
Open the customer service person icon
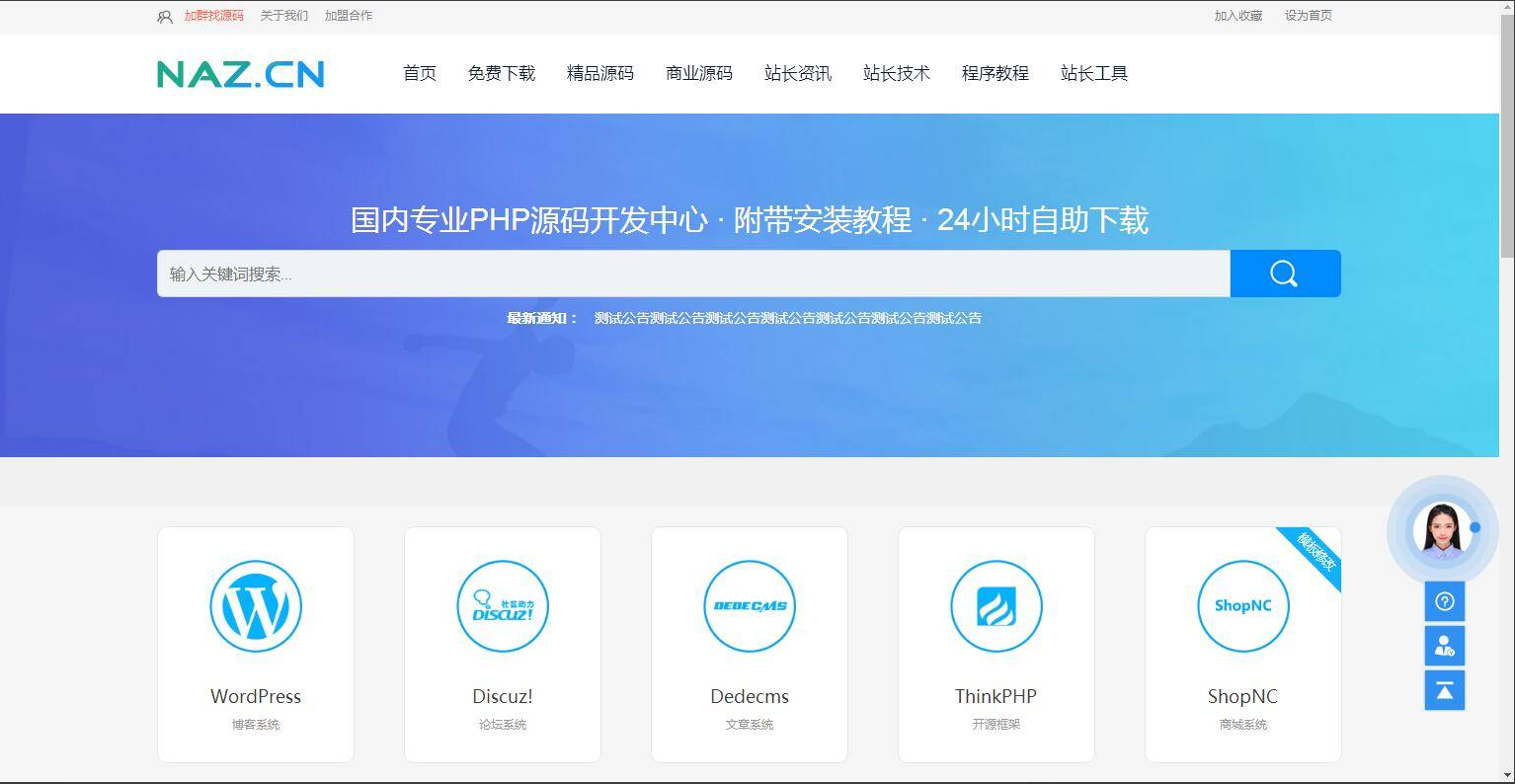(x=1444, y=646)
